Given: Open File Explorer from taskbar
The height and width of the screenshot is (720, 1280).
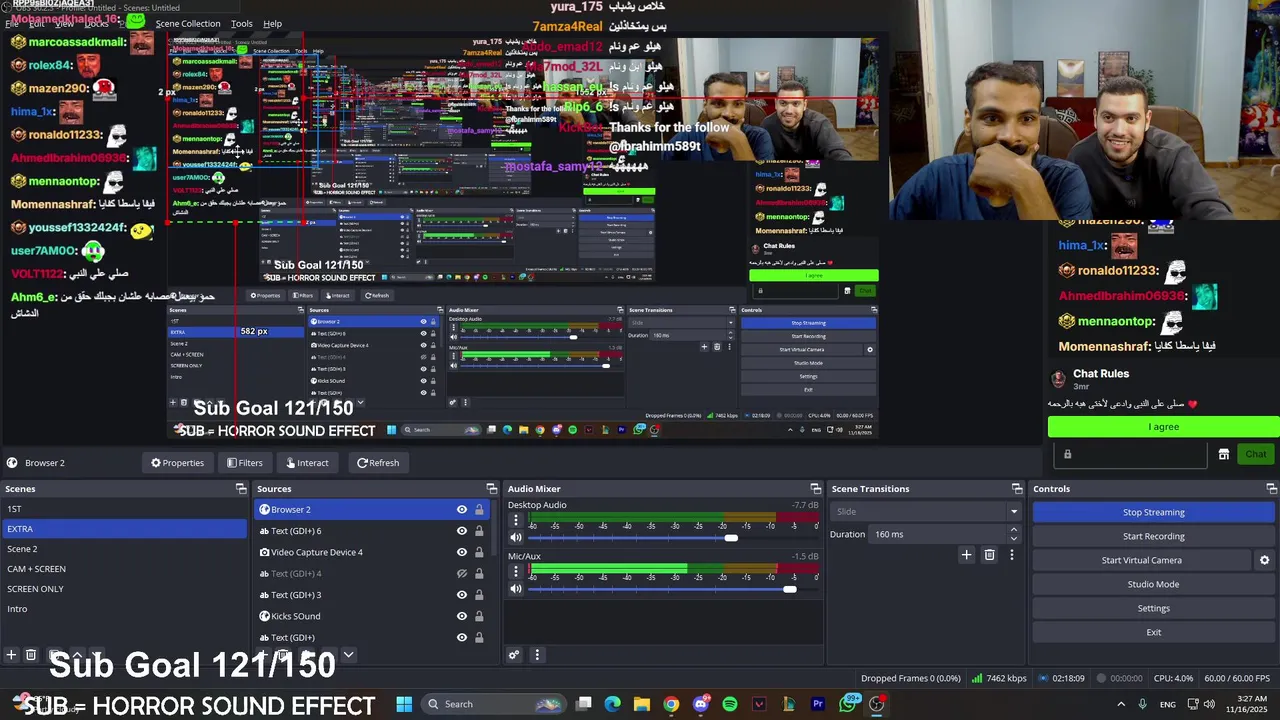Looking at the screenshot, I should (x=641, y=704).
